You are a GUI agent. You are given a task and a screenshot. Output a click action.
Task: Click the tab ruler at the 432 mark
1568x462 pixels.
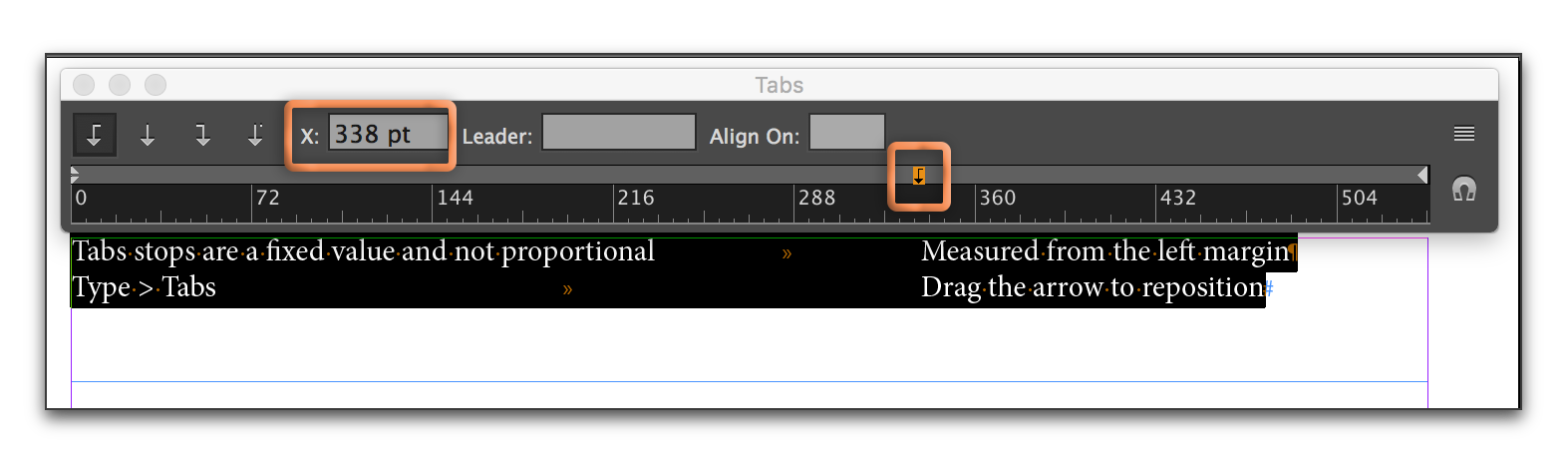[x=1157, y=203]
